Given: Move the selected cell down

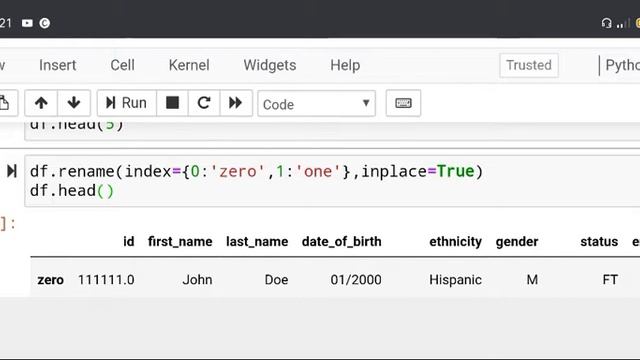Looking at the screenshot, I should (x=74, y=103).
